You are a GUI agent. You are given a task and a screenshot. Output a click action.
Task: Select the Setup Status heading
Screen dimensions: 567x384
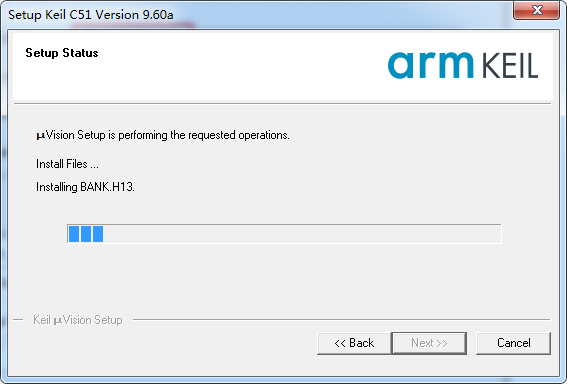pyautogui.click(x=62, y=53)
